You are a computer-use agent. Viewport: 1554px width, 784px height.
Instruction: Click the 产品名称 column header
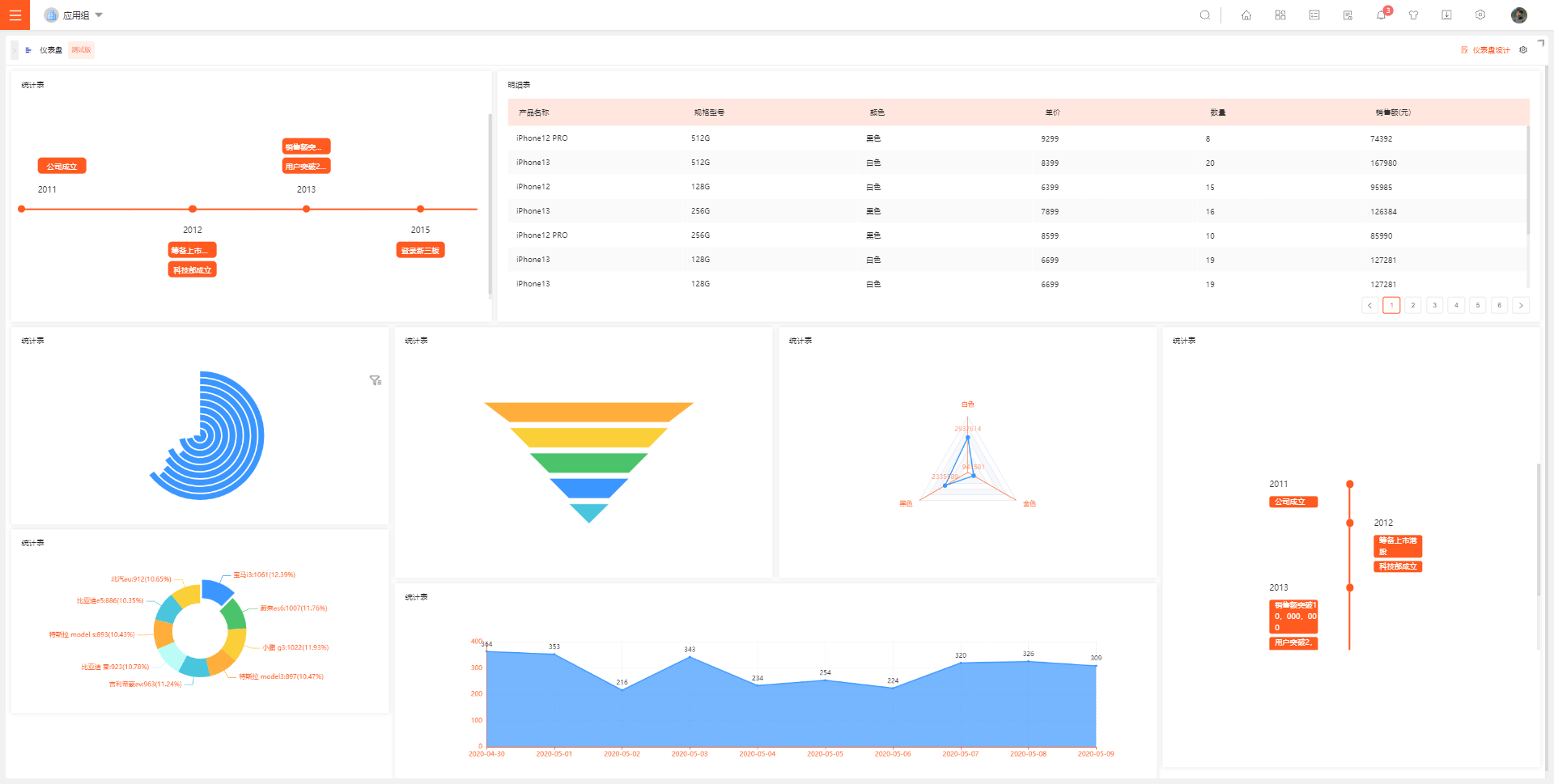(x=533, y=112)
